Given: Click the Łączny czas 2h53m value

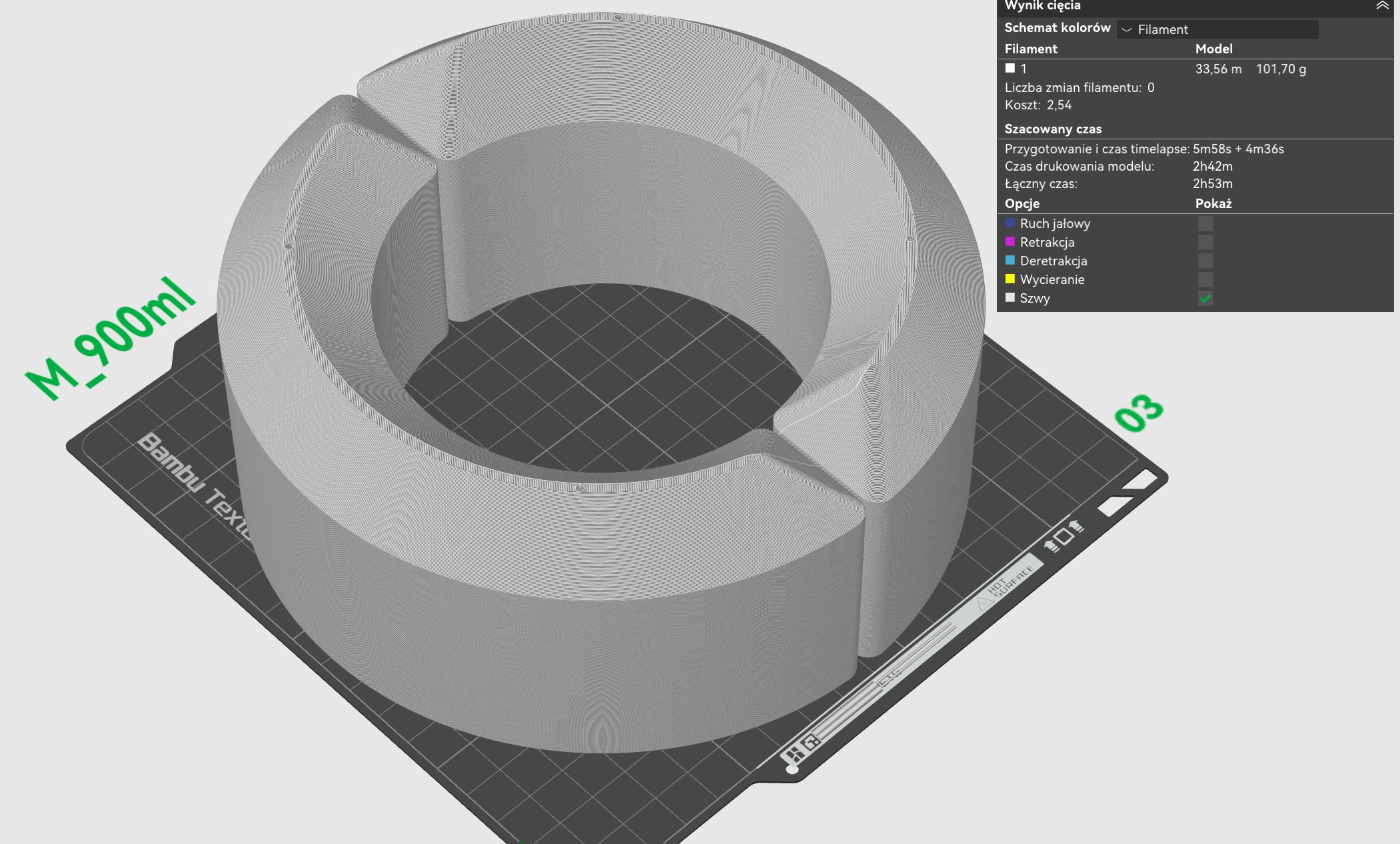Looking at the screenshot, I should point(1213,183).
